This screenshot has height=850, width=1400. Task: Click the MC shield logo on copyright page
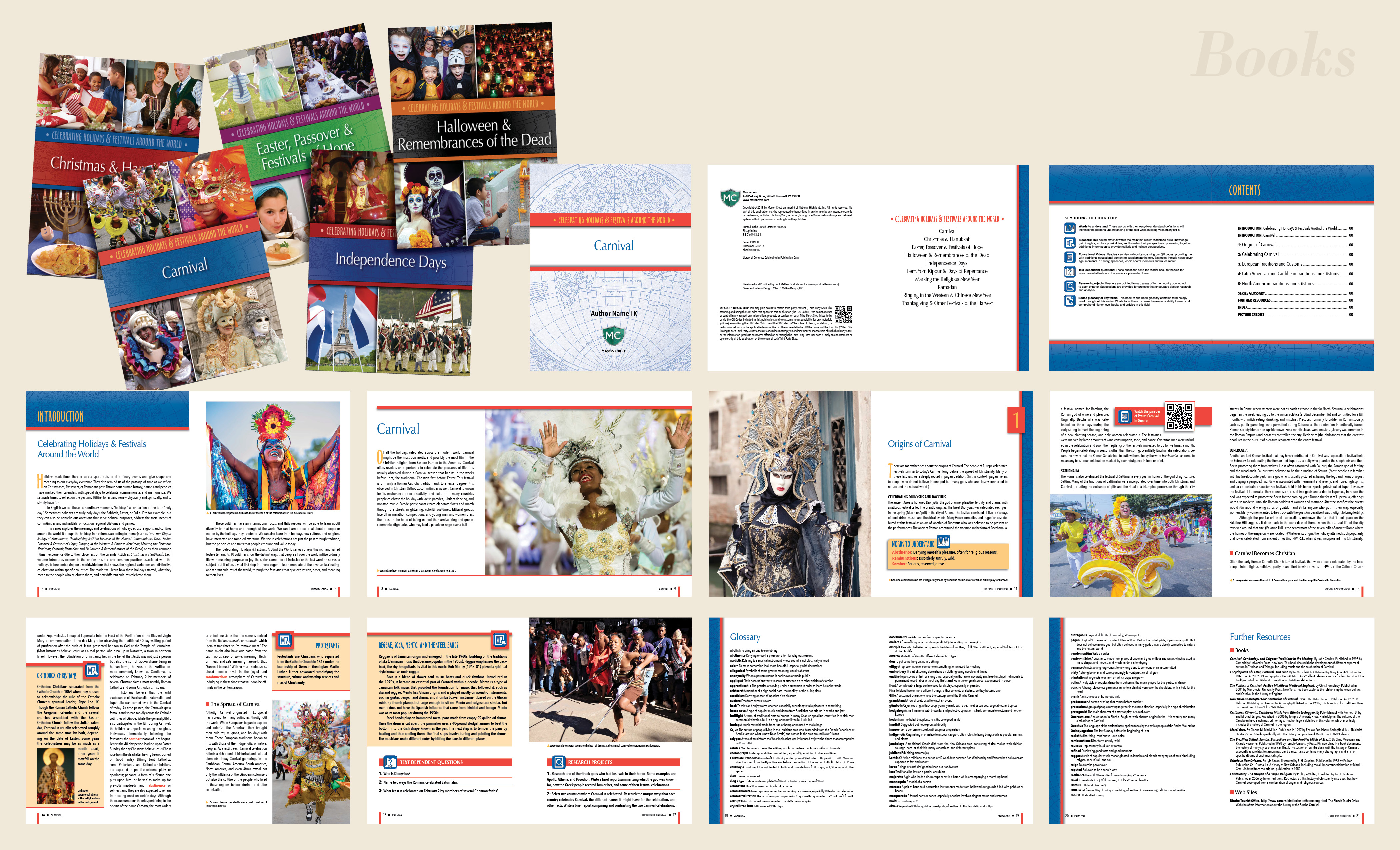(x=730, y=198)
